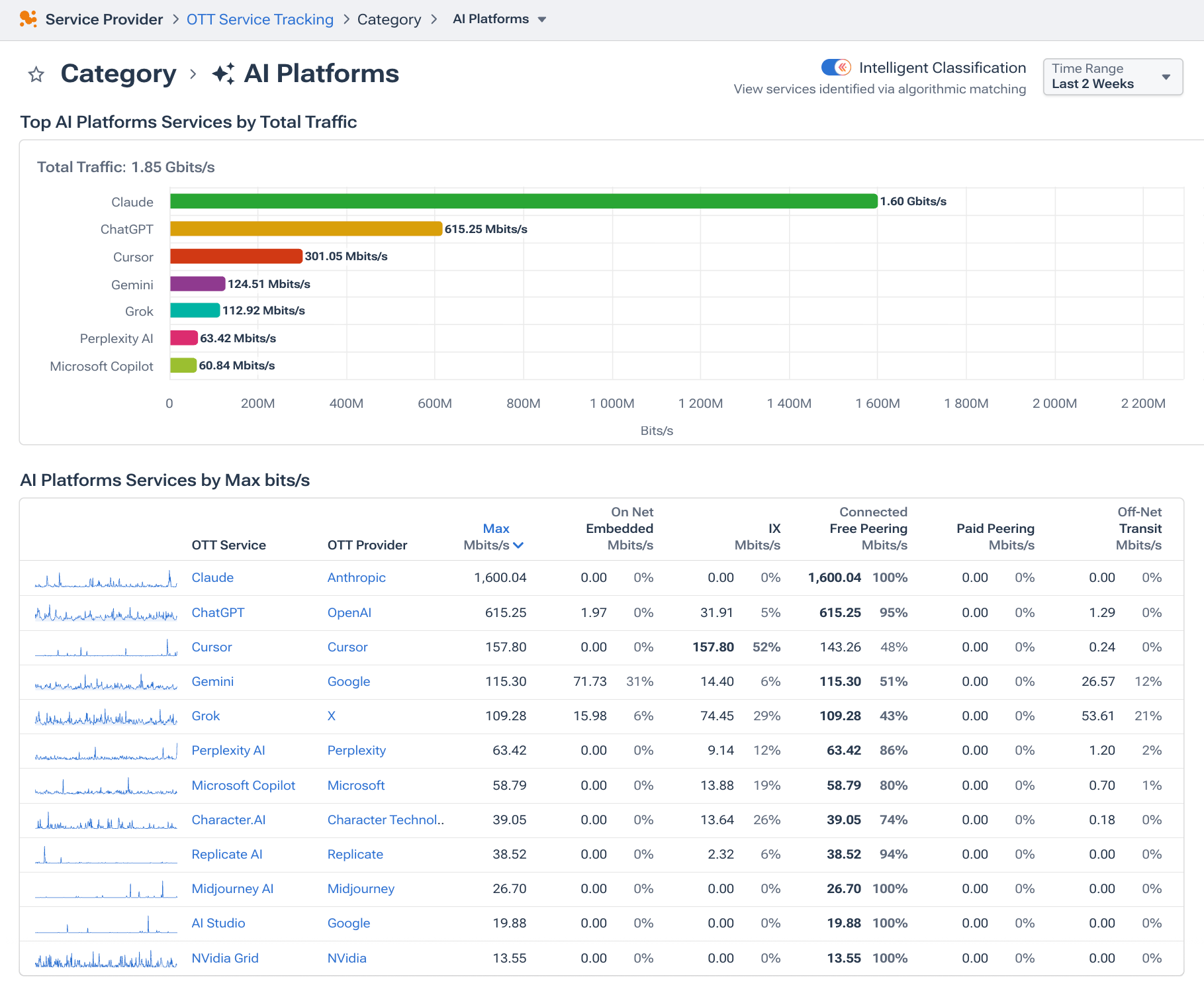The image size is (1204, 995).
Task: Open the Midjourney provider link
Action: [x=361, y=888]
